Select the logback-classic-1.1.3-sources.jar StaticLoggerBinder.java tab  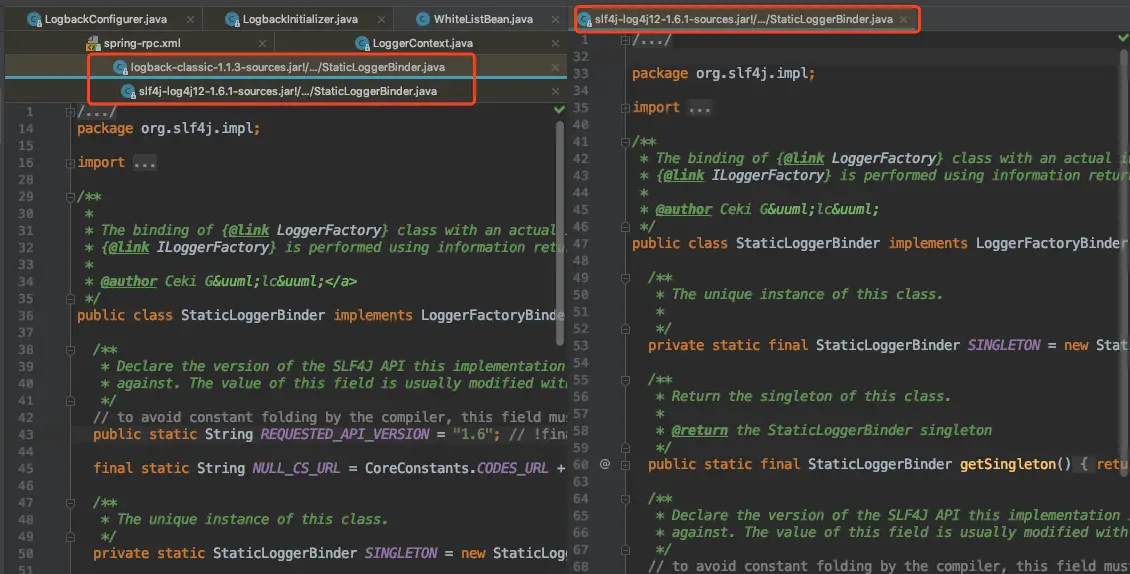click(287, 67)
